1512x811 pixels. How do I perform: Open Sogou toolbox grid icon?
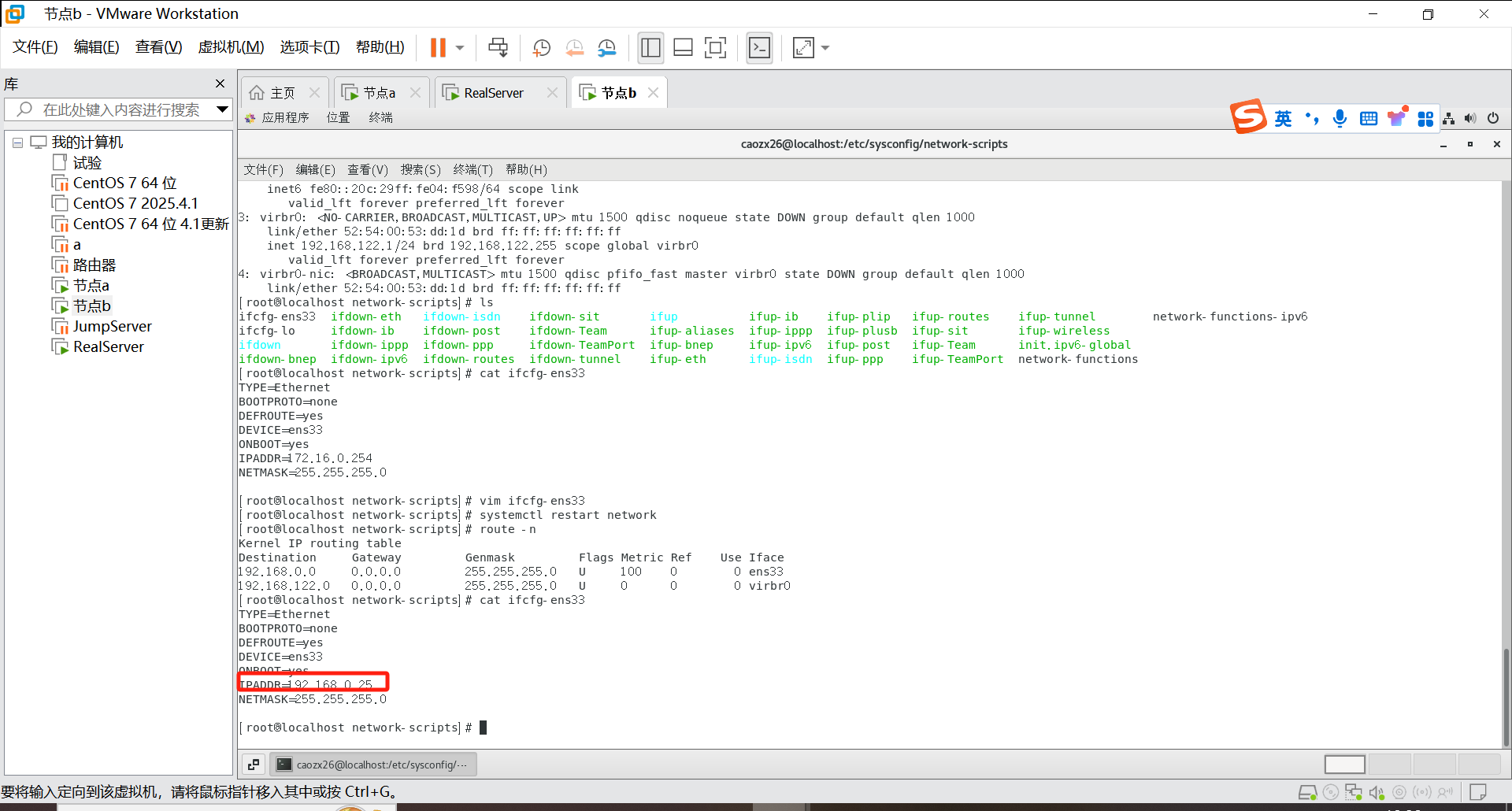tap(1425, 118)
